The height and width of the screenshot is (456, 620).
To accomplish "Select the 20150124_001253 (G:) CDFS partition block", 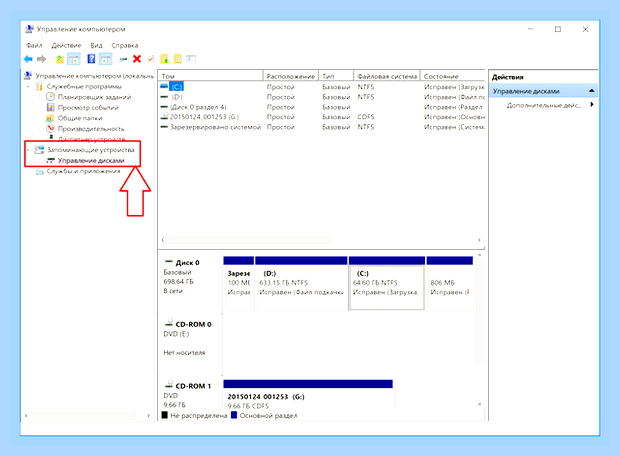I will (308, 394).
